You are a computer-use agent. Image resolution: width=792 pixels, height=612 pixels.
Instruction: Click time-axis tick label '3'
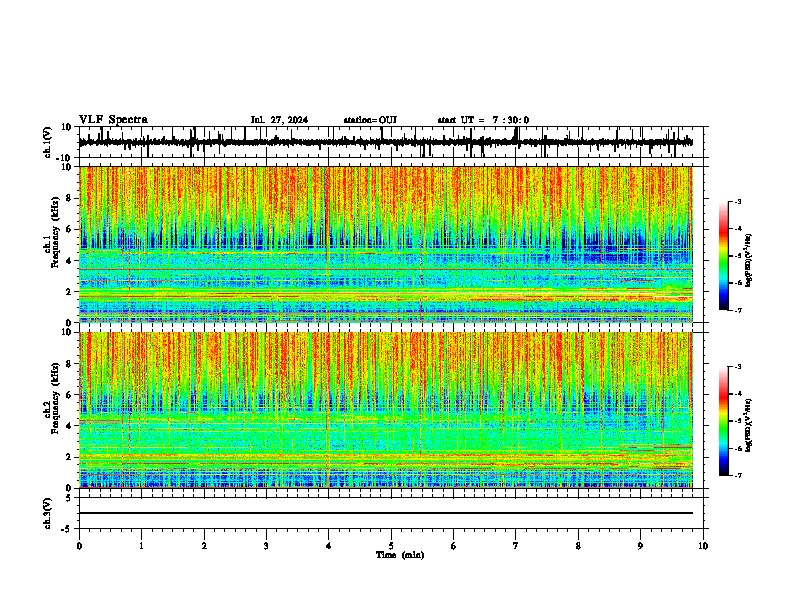click(x=266, y=546)
